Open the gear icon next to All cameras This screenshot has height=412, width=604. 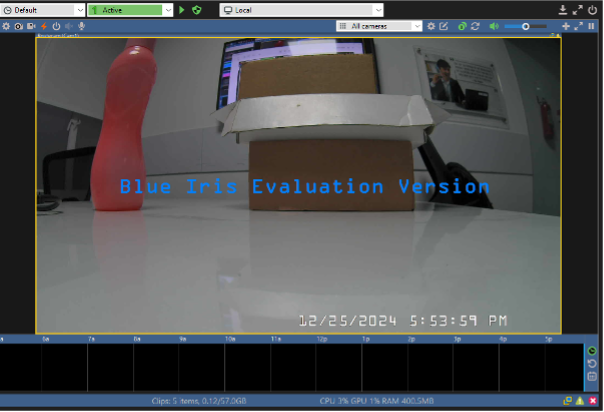click(431, 26)
